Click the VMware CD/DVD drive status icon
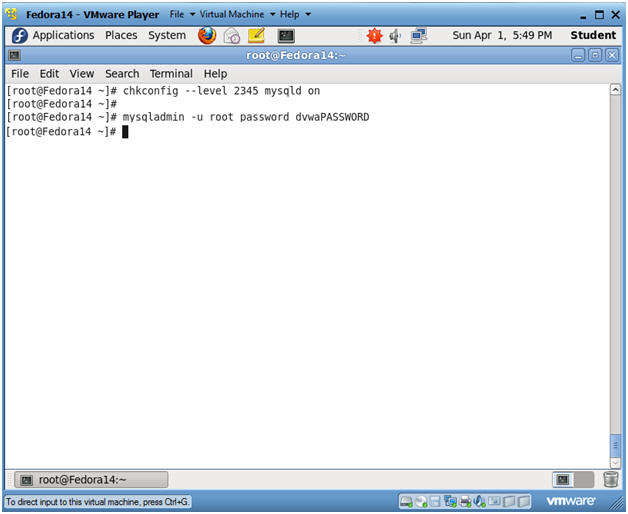 point(421,502)
